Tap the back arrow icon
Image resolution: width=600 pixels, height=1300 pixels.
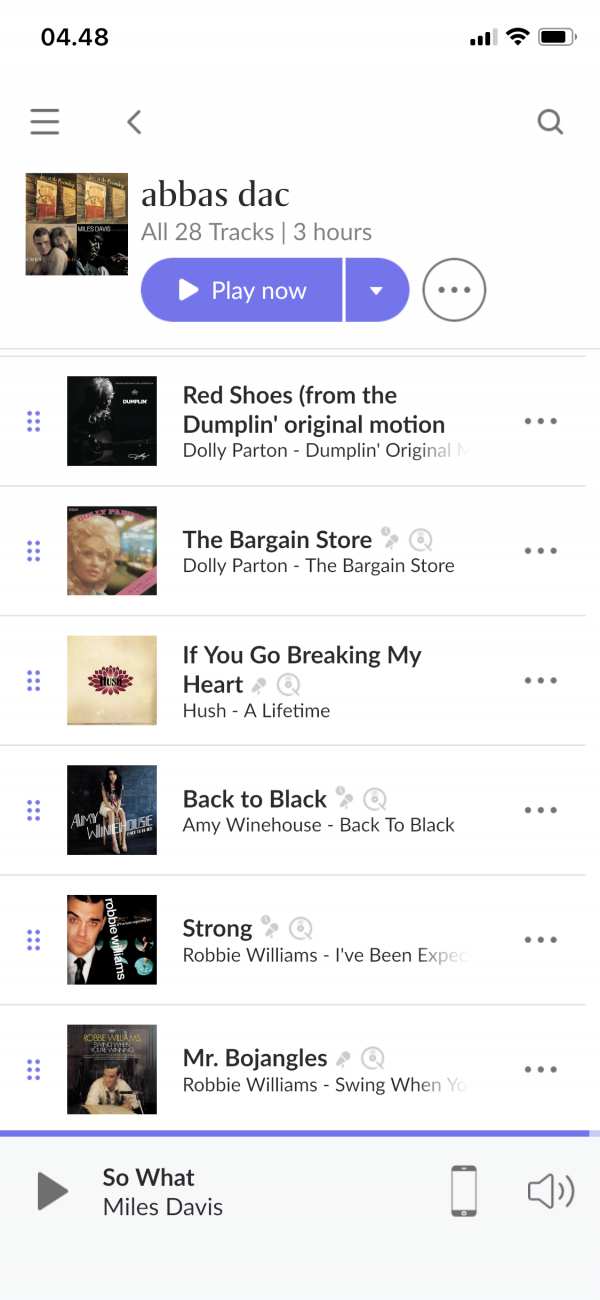coord(134,122)
